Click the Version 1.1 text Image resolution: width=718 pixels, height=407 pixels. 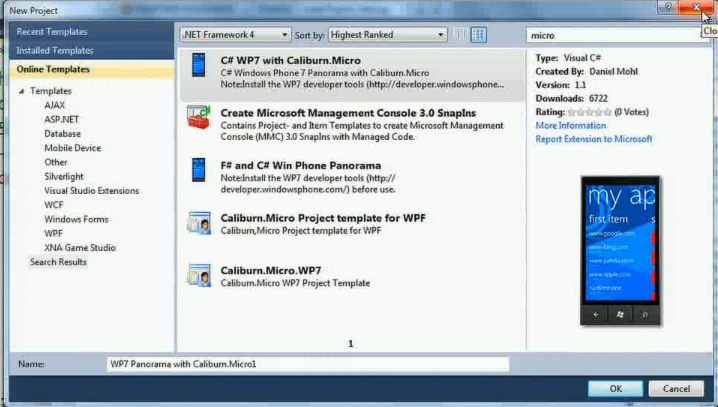(x=560, y=85)
